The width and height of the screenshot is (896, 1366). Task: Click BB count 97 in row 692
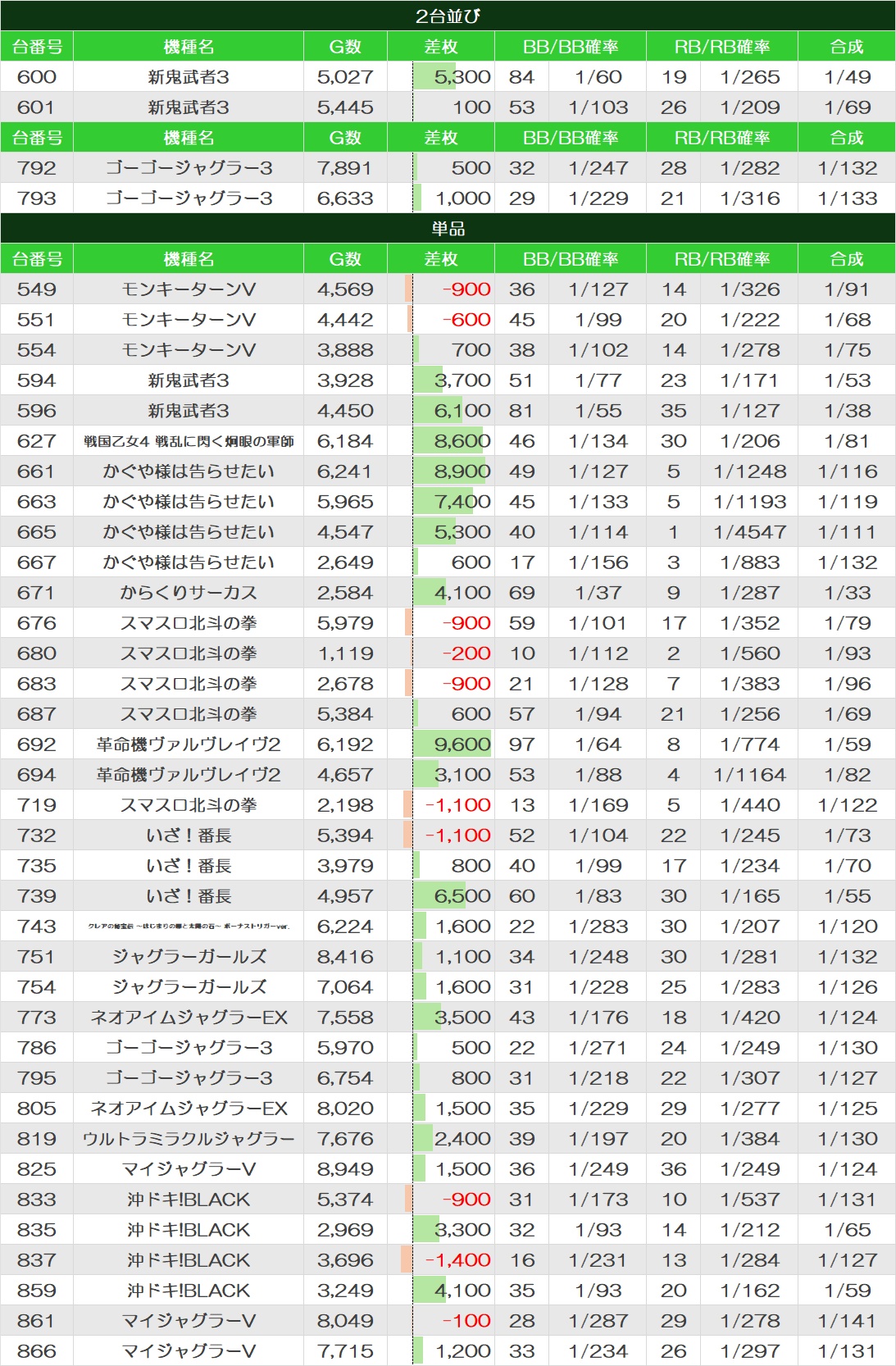[x=521, y=744]
